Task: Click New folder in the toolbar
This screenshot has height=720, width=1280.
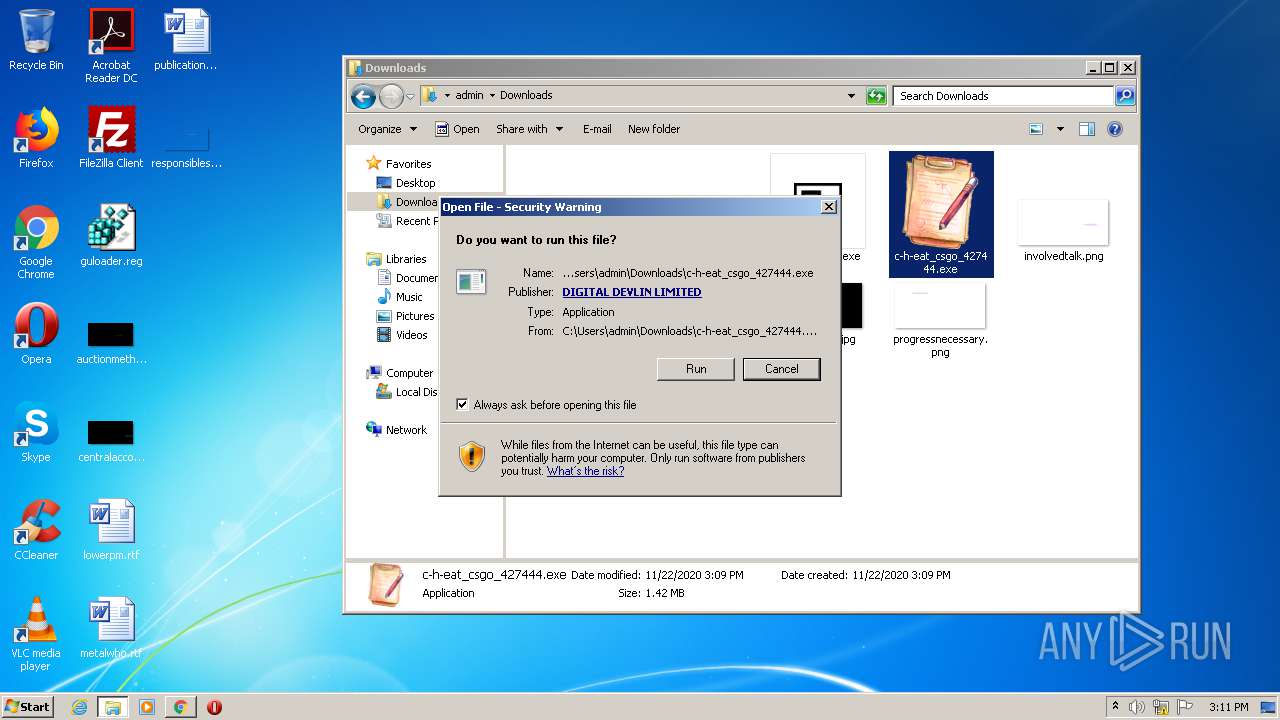Action: (654, 129)
